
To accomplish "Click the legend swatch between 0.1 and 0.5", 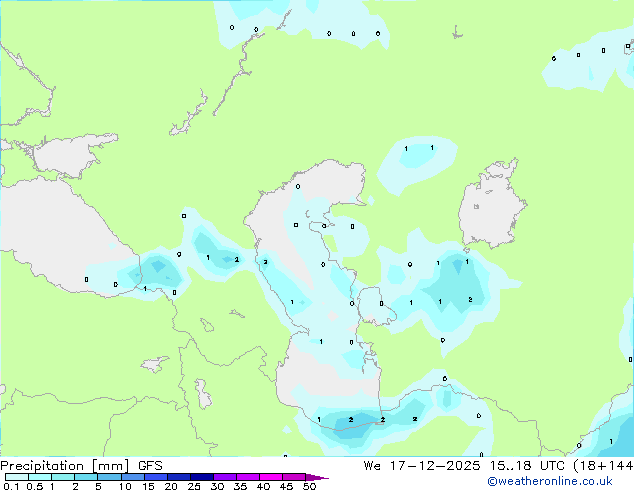I will (17, 477).
